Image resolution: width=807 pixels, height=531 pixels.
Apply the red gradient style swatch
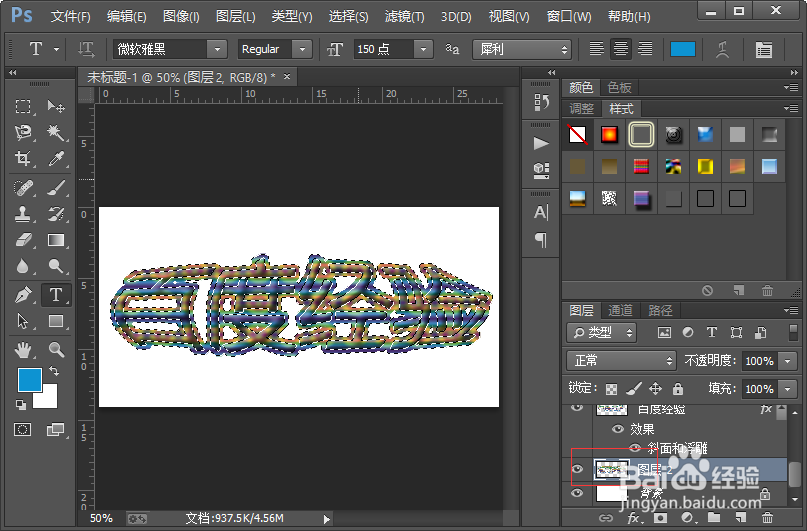coord(609,135)
